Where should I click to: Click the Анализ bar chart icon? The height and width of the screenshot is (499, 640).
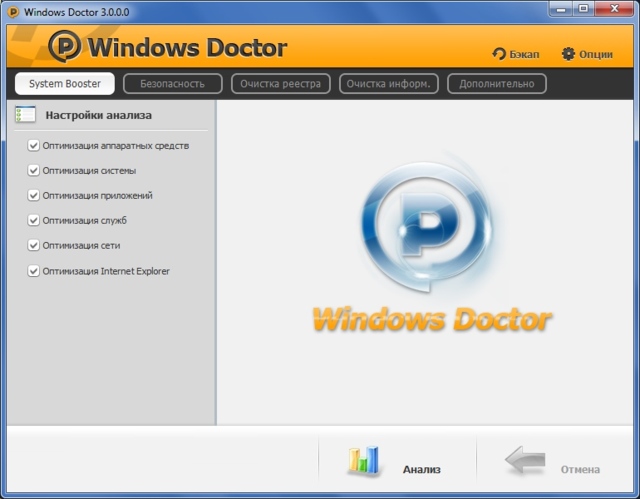[x=364, y=460]
